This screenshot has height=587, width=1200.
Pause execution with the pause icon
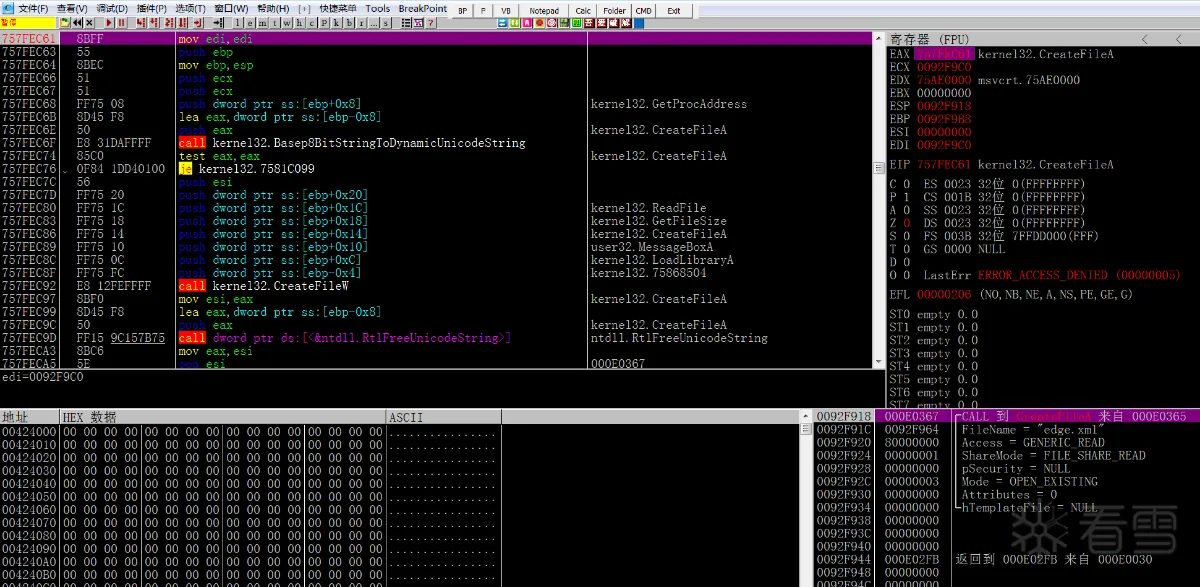click(122, 22)
